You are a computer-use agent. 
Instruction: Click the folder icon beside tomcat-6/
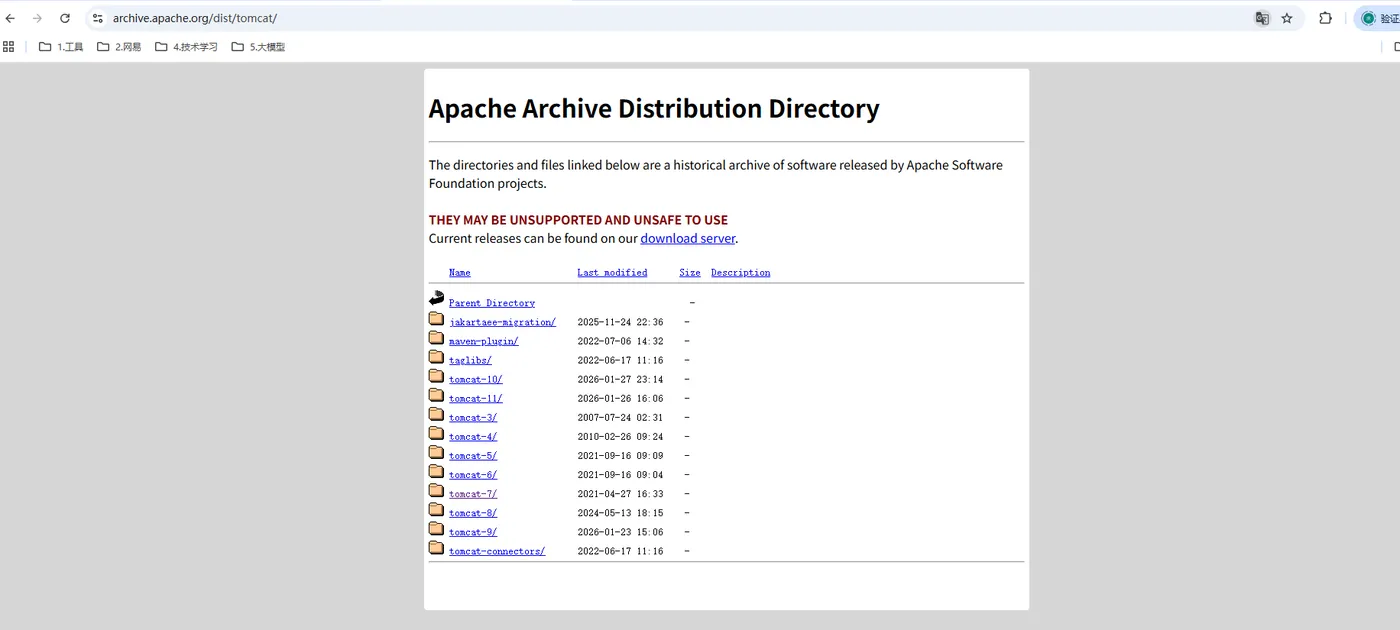coord(436,470)
